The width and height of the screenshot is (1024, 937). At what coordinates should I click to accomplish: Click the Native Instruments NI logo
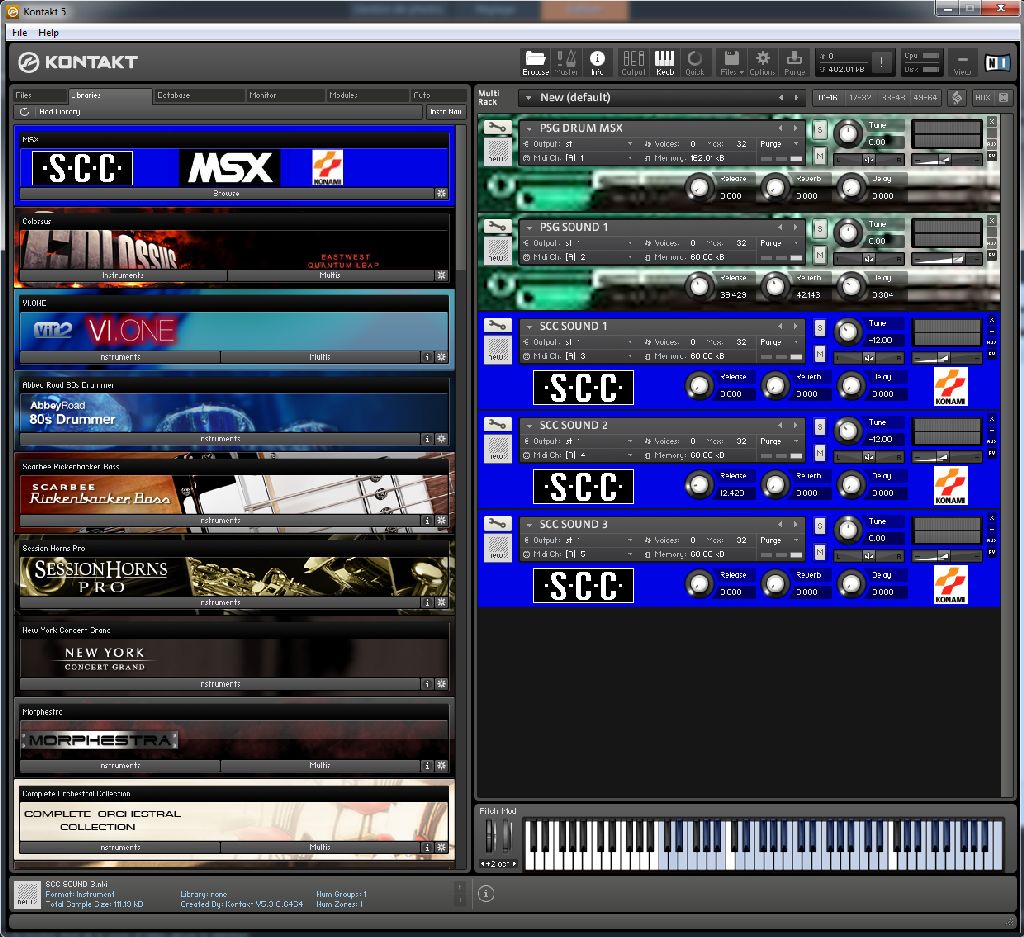coord(997,63)
